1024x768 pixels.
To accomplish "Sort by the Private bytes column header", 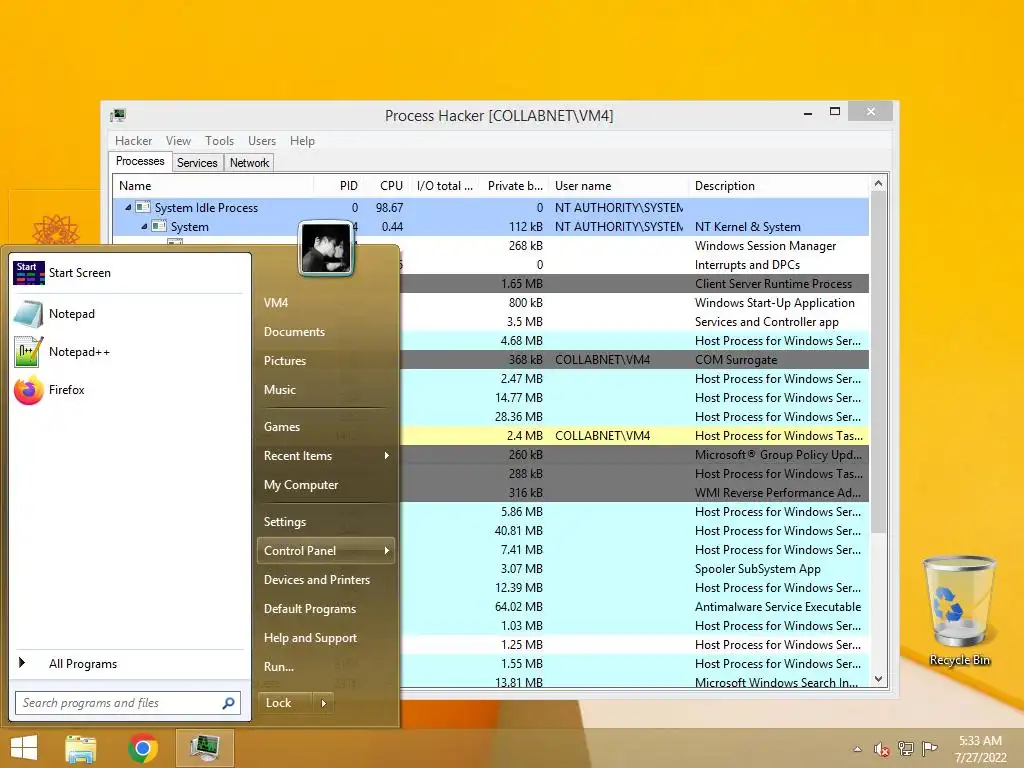I will pyautogui.click(x=515, y=186).
